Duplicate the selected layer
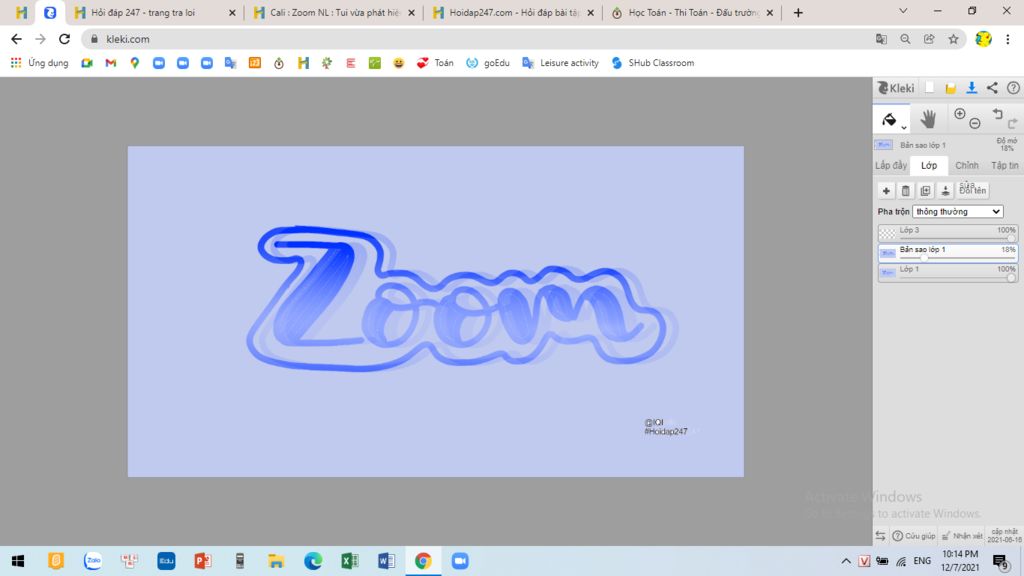The width and height of the screenshot is (1024, 576). point(925,191)
